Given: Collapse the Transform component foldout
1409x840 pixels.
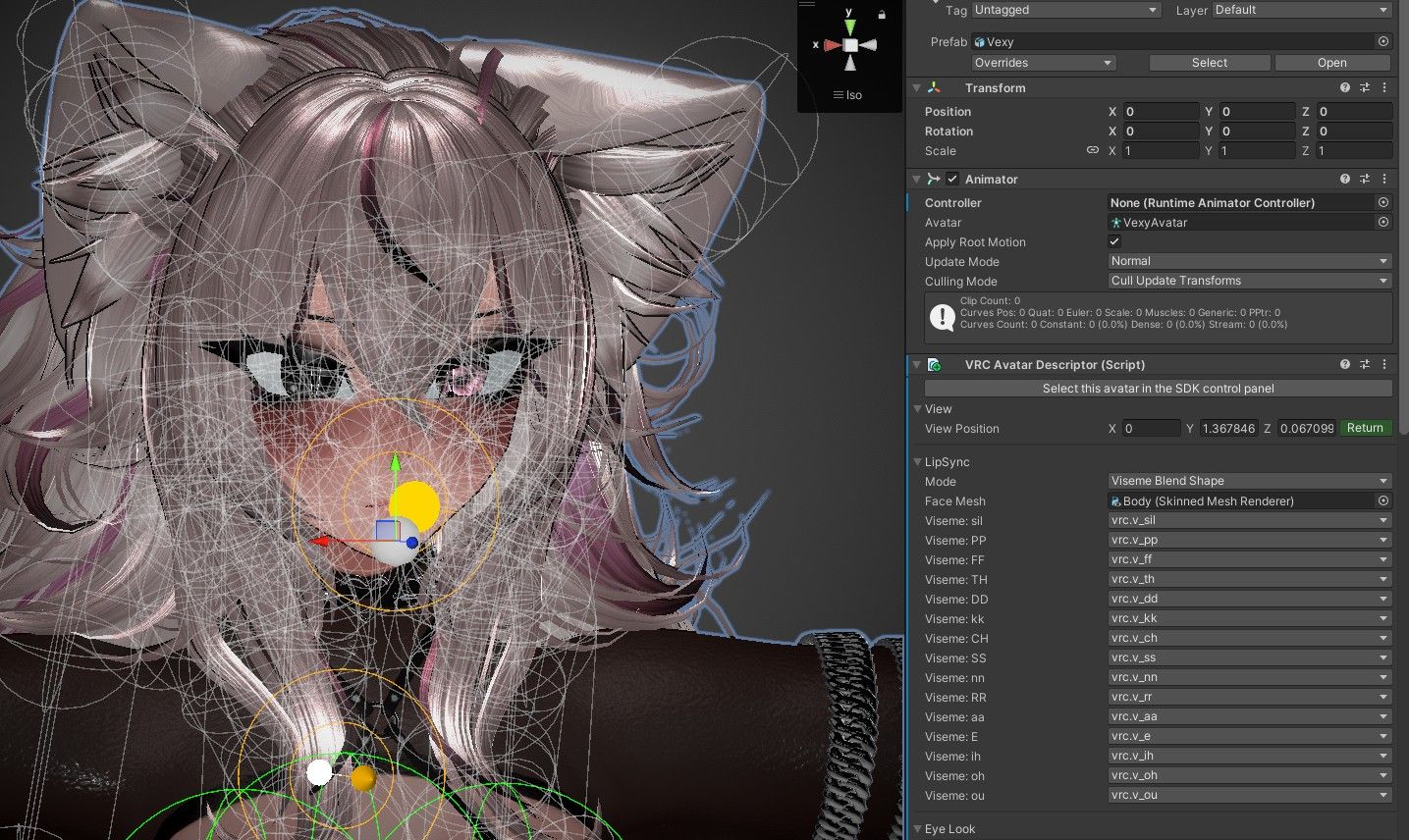Looking at the screenshot, I should coord(917,87).
